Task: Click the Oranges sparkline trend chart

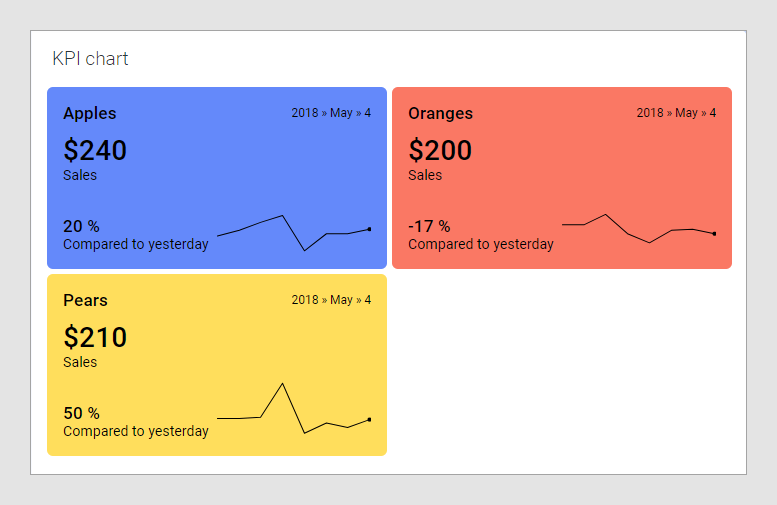Action: click(x=638, y=229)
